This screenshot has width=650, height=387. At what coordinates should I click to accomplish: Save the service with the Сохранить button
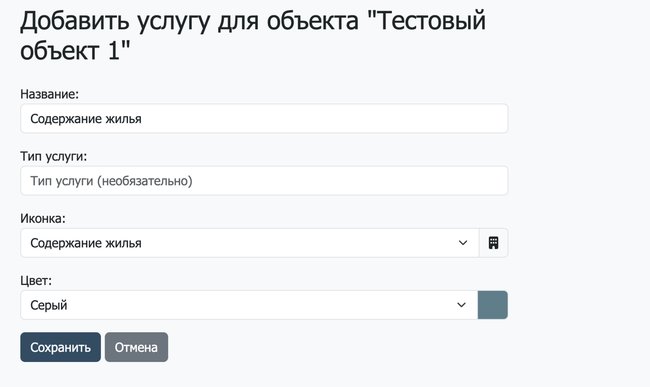click(x=61, y=347)
